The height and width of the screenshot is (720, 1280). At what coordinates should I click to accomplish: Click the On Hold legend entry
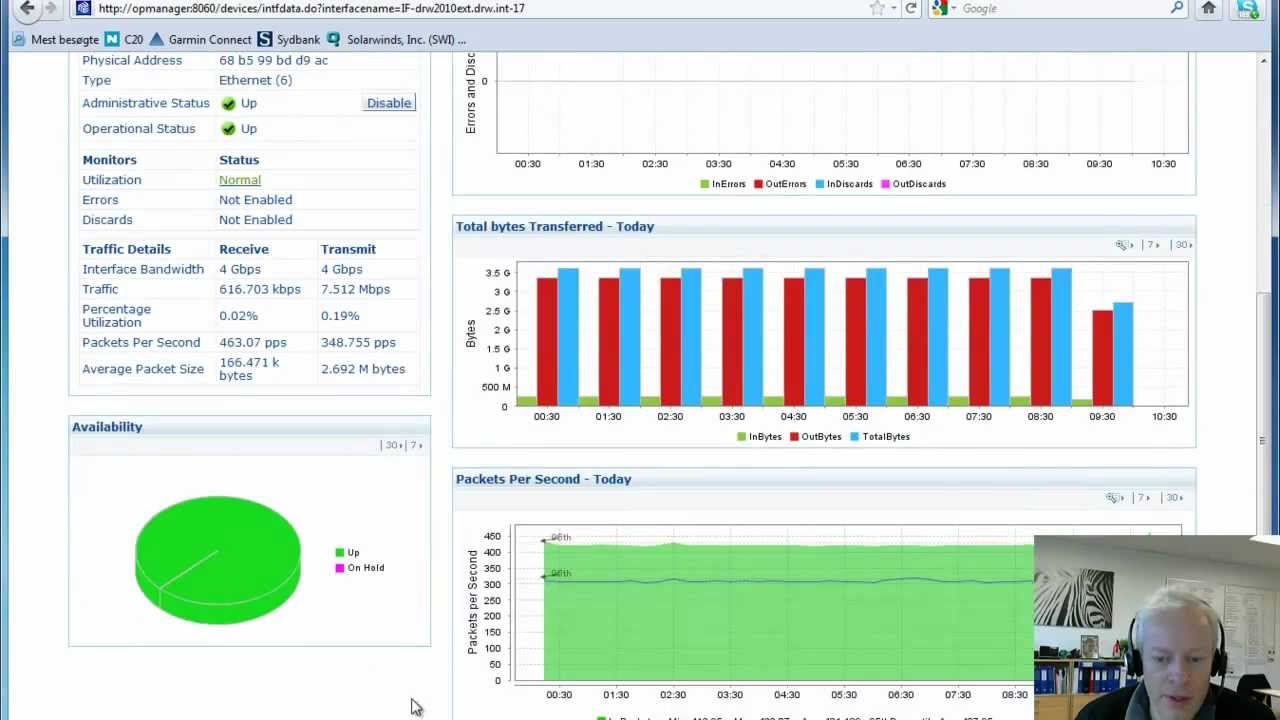(359, 568)
